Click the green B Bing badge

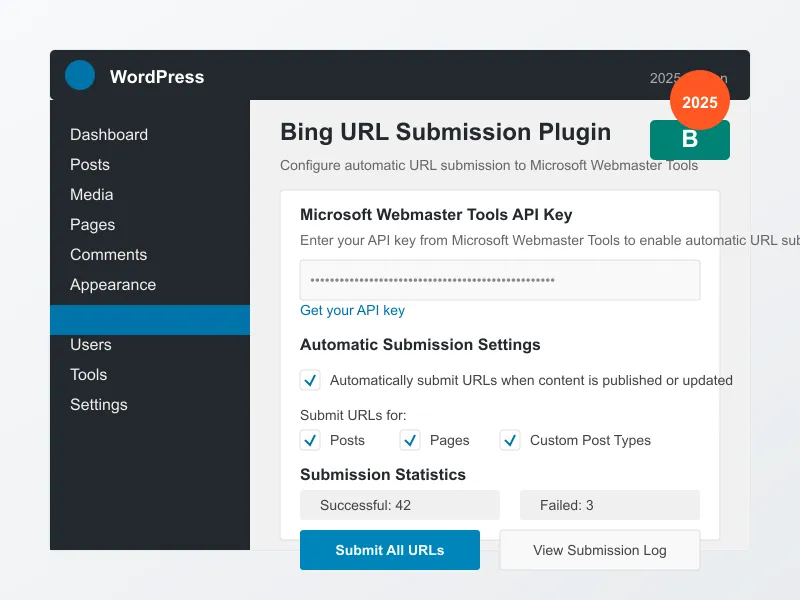click(690, 140)
